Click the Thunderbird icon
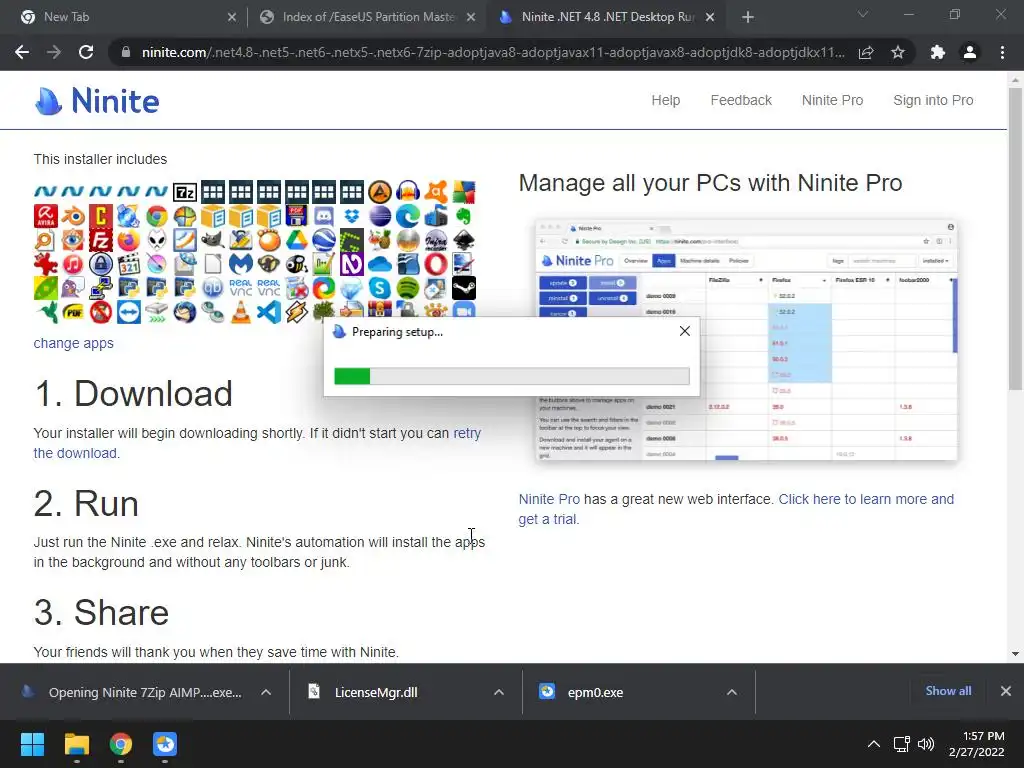This screenshot has width=1024, height=768. point(185,312)
